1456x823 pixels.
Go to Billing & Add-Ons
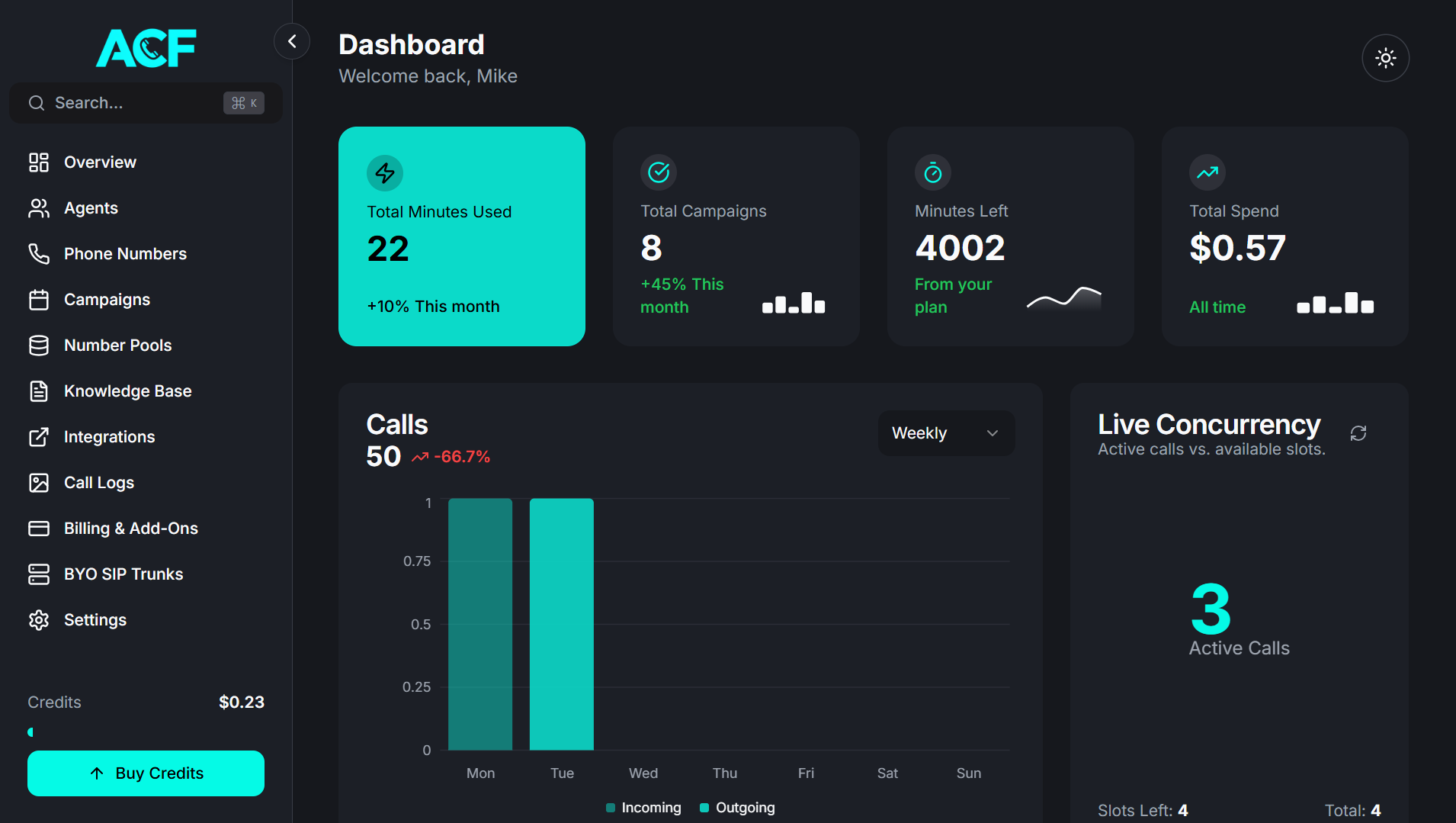[x=130, y=528]
